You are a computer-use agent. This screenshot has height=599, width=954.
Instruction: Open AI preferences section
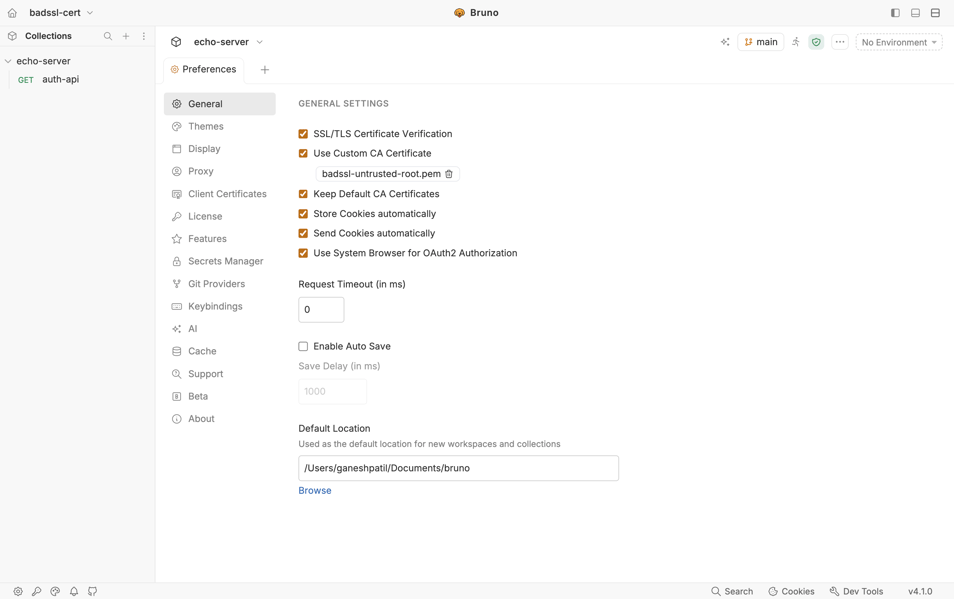[220, 329]
